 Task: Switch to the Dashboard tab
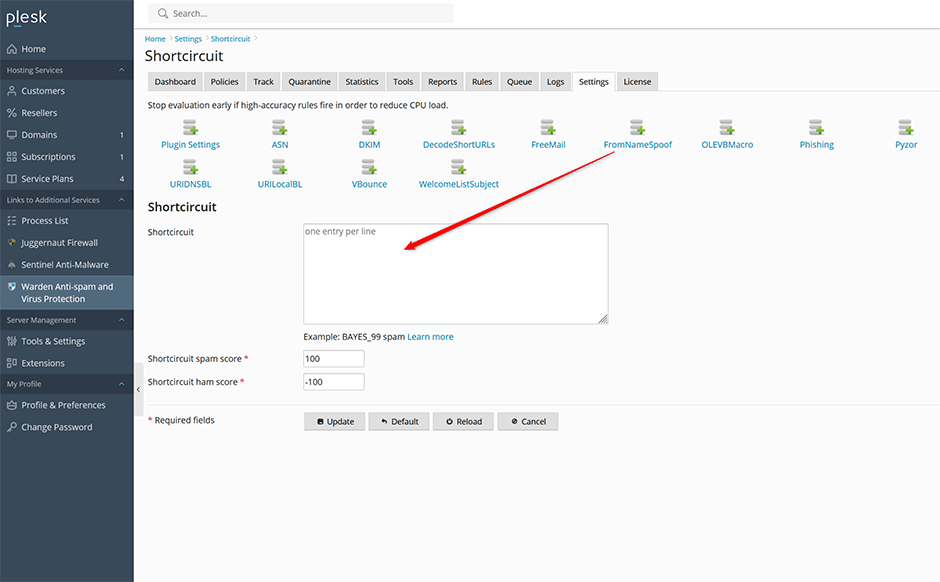pos(175,82)
